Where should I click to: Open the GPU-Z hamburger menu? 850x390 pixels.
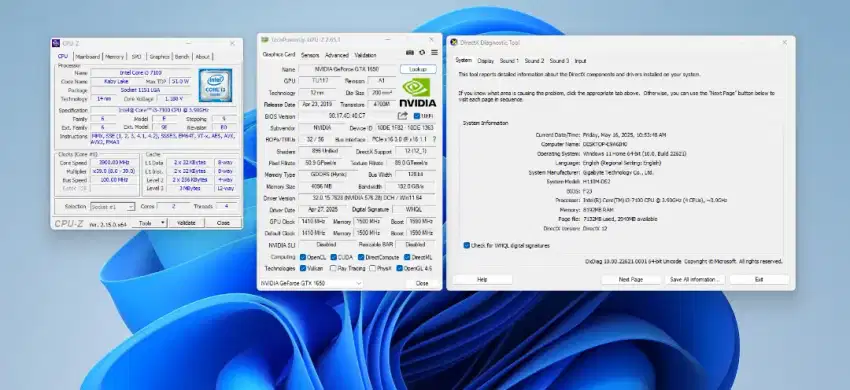pos(434,53)
